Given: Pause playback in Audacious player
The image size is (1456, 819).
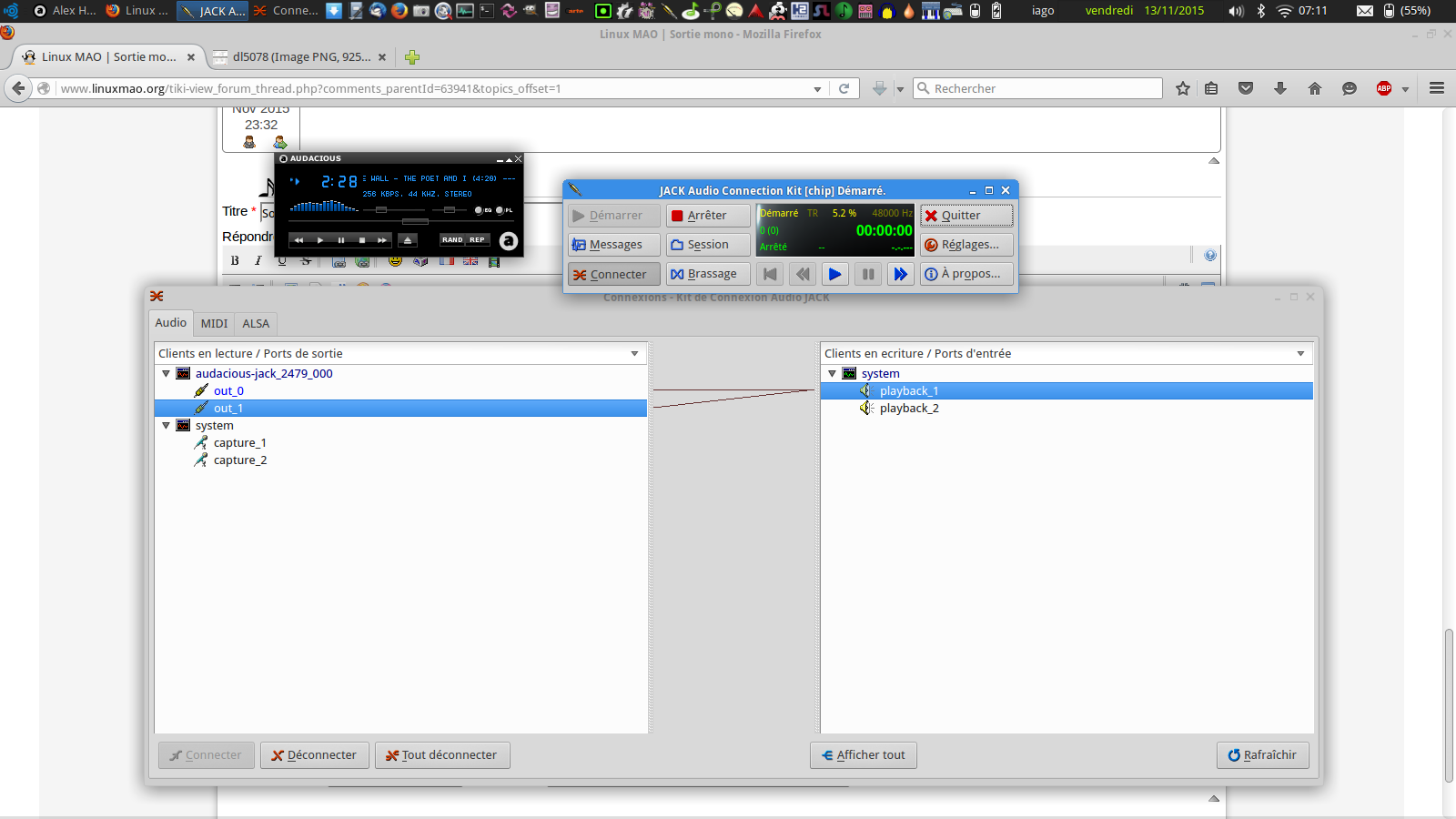Looking at the screenshot, I should click(x=341, y=240).
